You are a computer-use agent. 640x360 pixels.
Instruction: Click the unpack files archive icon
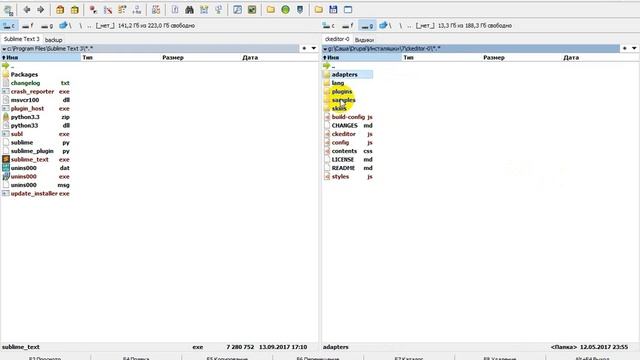(74, 10)
